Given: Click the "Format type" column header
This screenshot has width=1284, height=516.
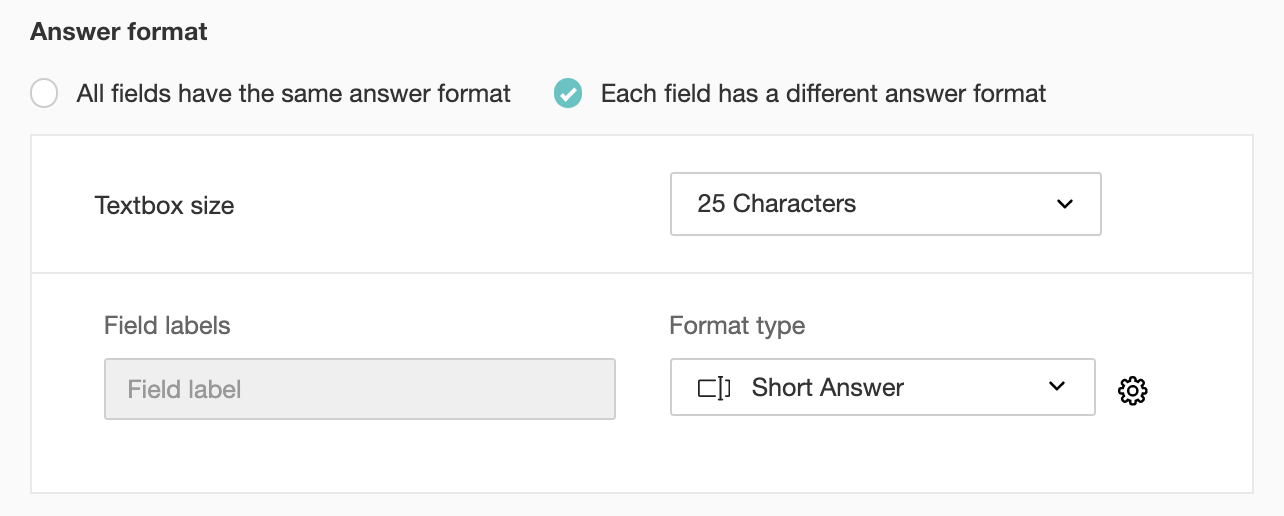Looking at the screenshot, I should click(737, 325).
